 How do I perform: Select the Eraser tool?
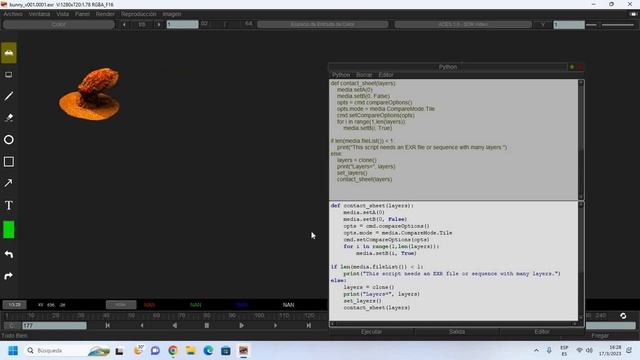(9, 118)
